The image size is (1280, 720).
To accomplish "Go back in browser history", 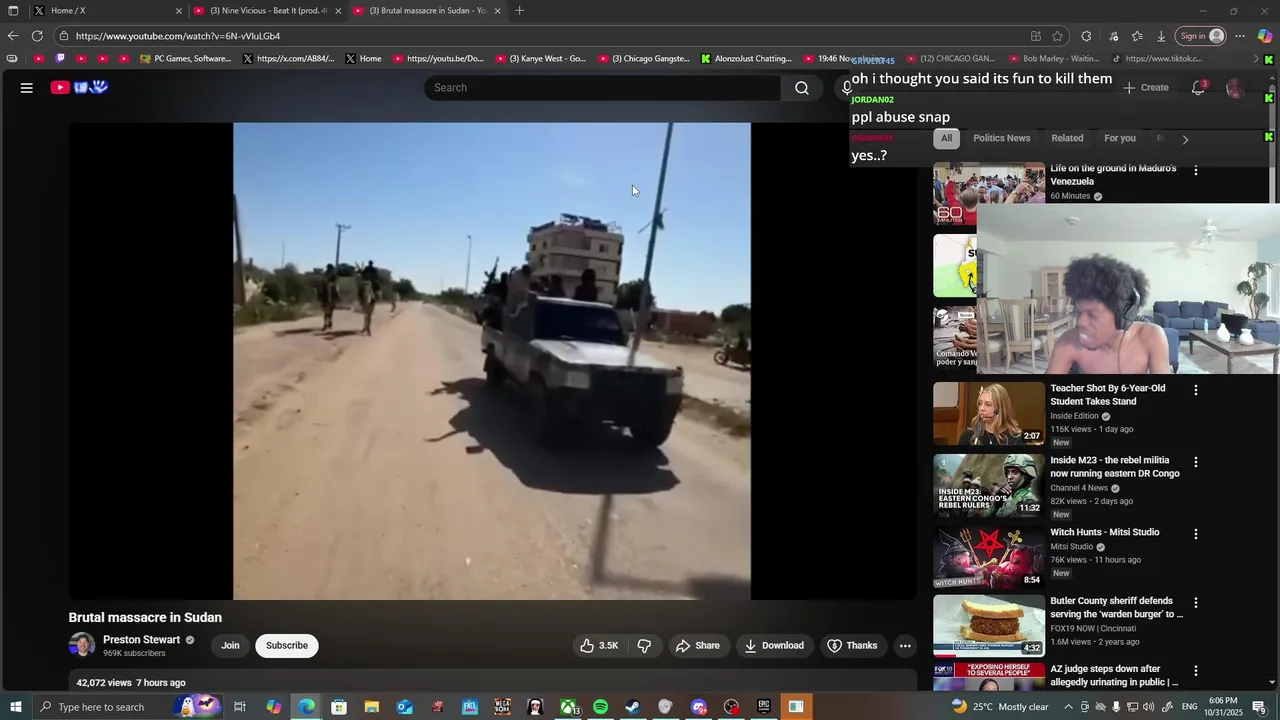I will [x=13, y=36].
